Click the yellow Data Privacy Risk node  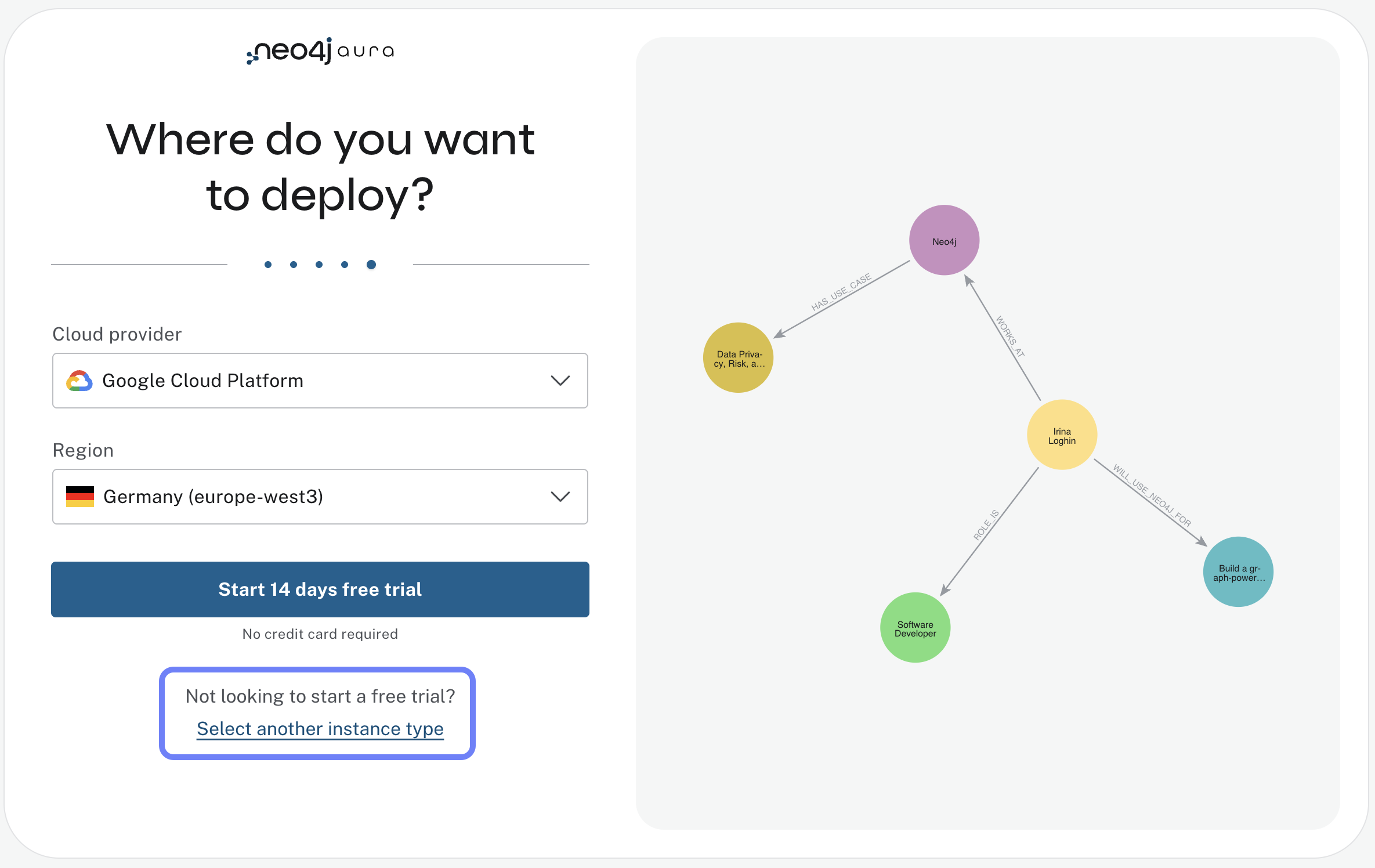tap(737, 358)
